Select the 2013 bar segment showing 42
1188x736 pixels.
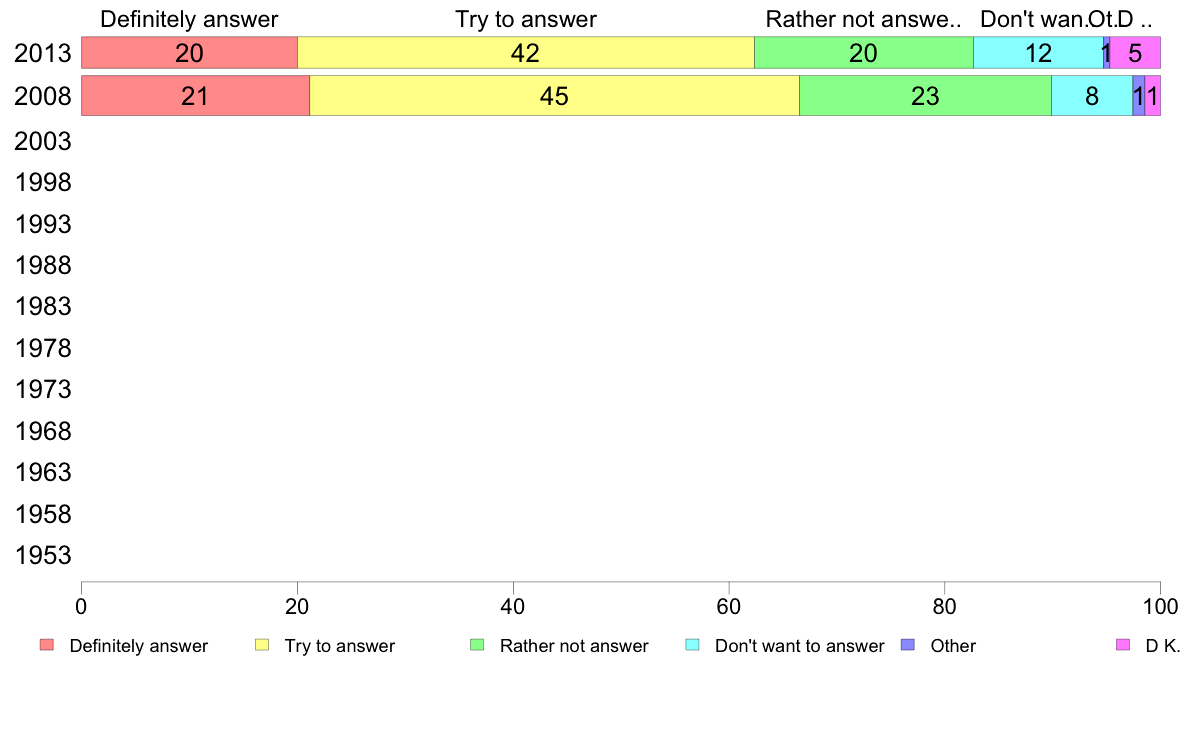tap(526, 52)
